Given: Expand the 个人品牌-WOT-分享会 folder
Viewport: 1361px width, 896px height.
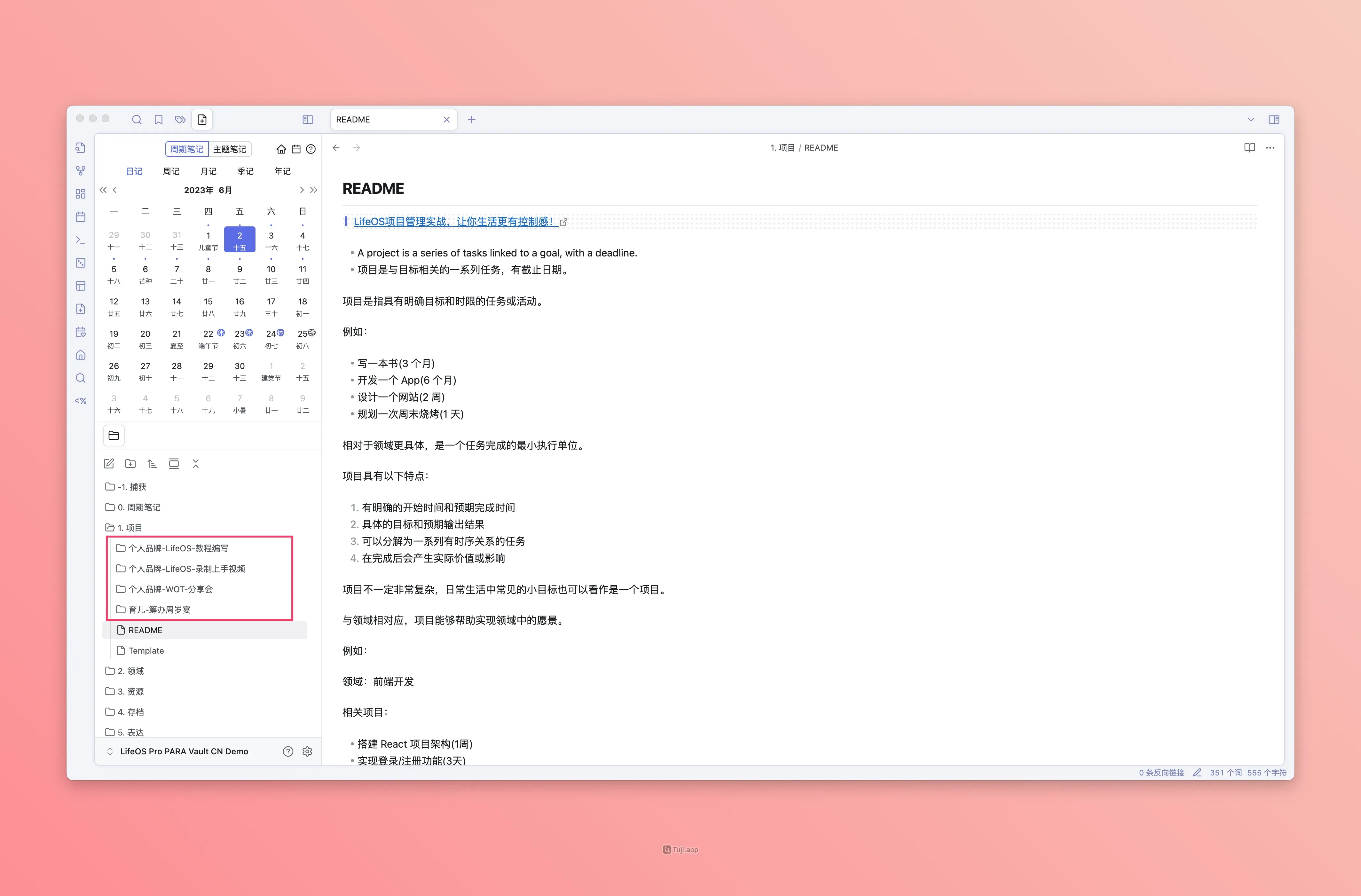Looking at the screenshot, I should point(170,589).
